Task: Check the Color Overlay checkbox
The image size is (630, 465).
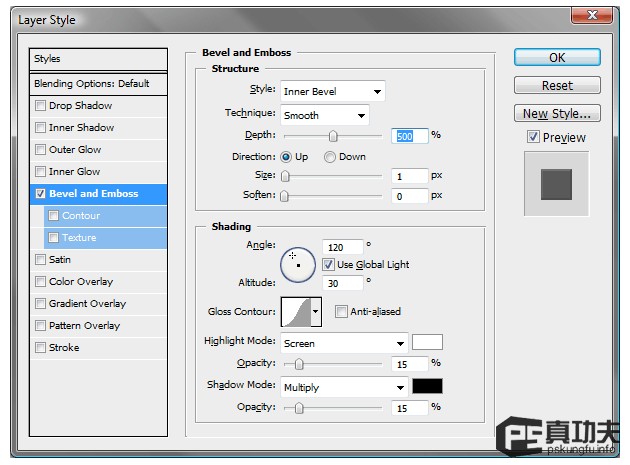Action: click(x=40, y=281)
